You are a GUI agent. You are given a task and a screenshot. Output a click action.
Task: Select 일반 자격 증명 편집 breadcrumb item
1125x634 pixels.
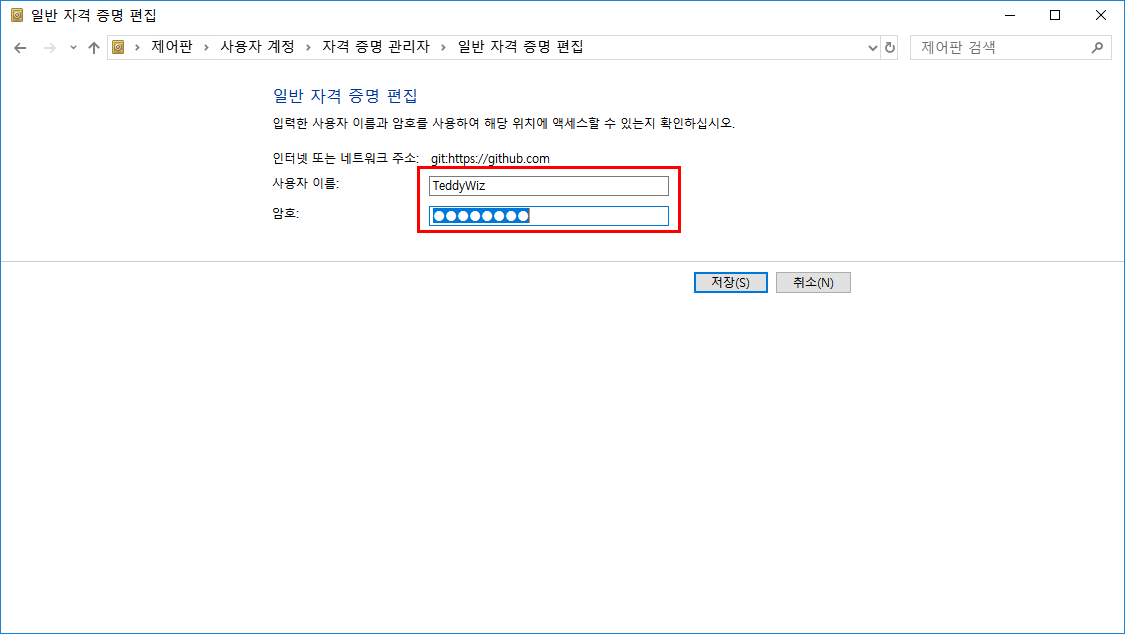520,47
